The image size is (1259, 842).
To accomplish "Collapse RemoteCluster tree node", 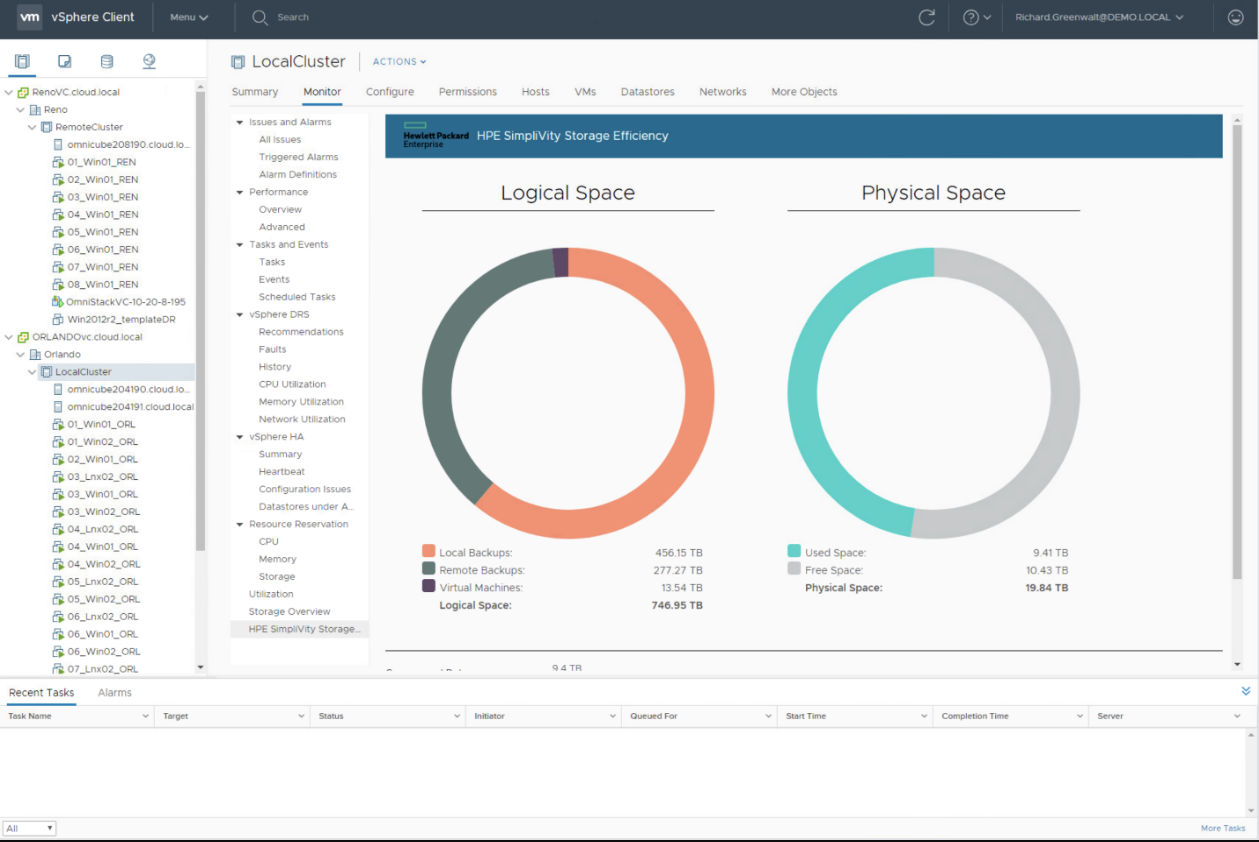I will click(32, 127).
